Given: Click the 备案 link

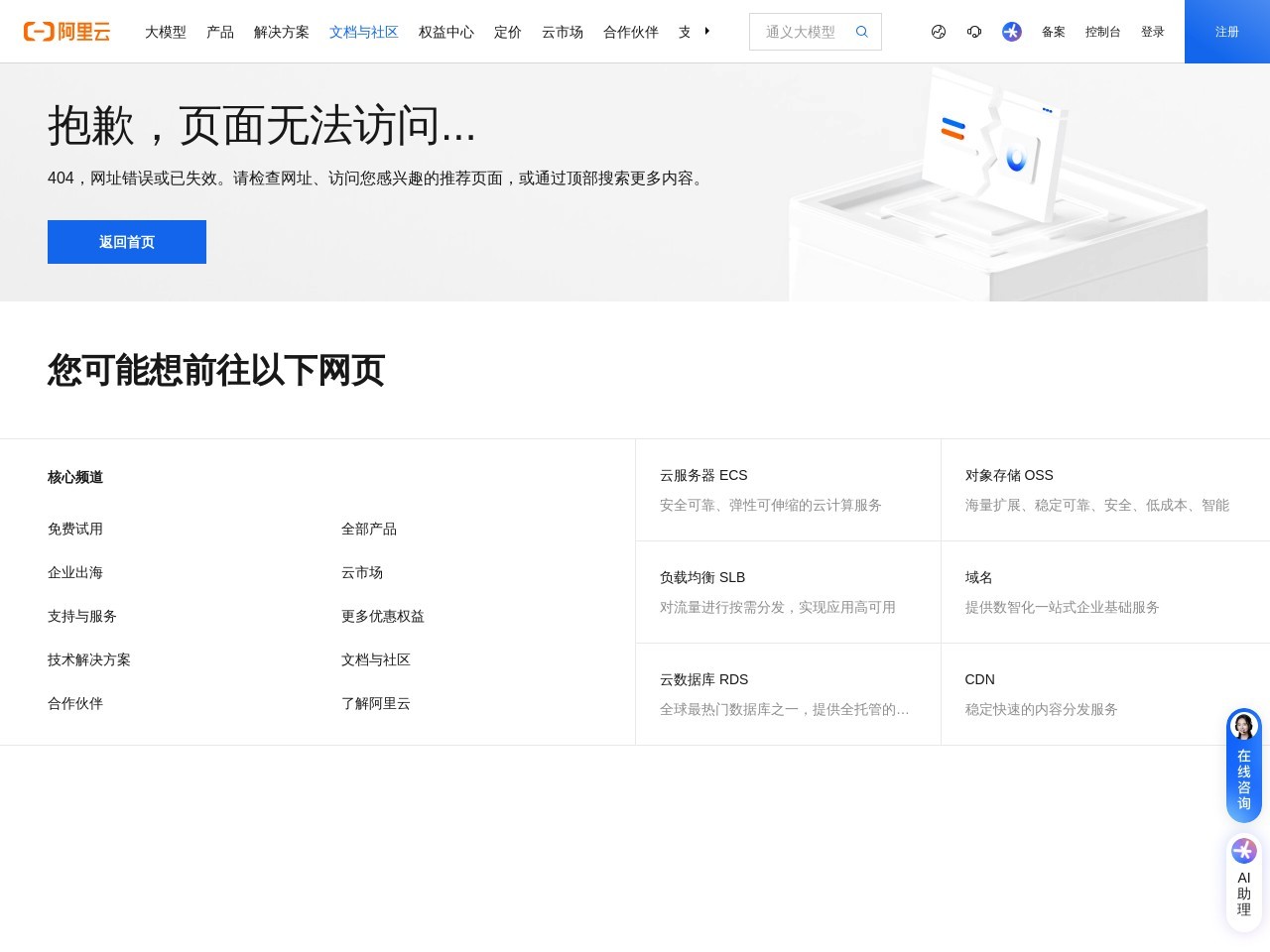Looking at the screenshot, I should (1054, 32).
